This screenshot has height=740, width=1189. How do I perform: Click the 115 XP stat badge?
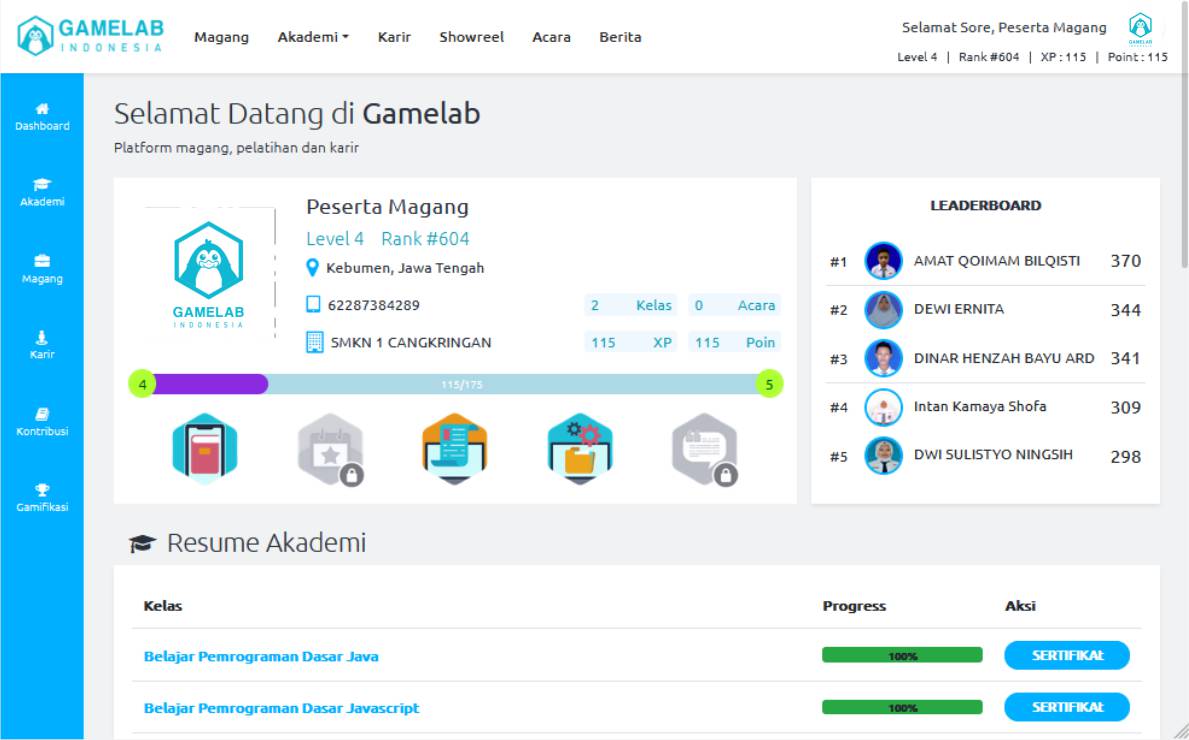(x=631, y=342)
